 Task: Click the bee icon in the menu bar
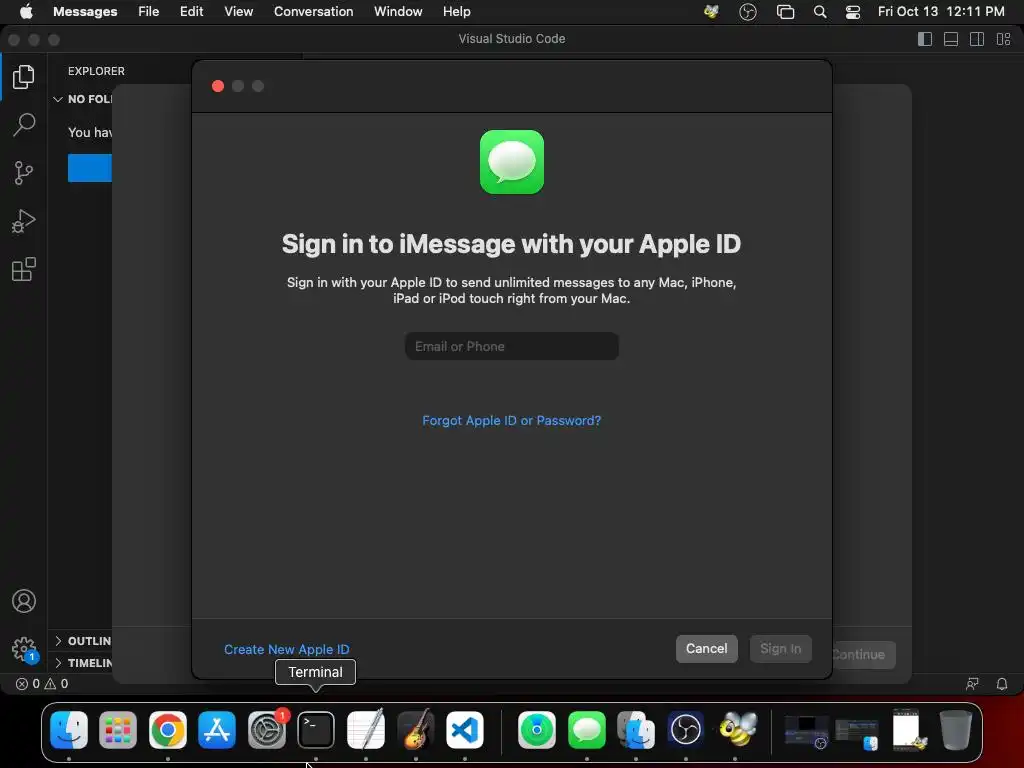[711, 12]
